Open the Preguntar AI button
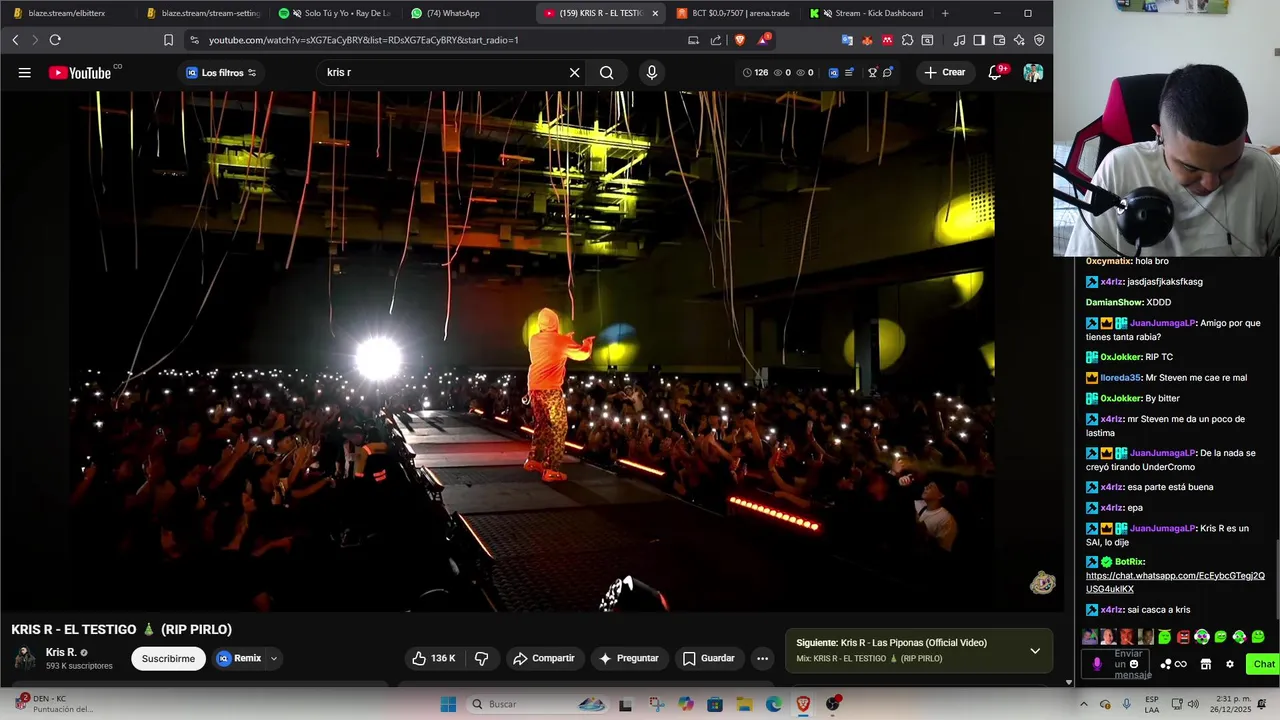 (x=629, y=658)
